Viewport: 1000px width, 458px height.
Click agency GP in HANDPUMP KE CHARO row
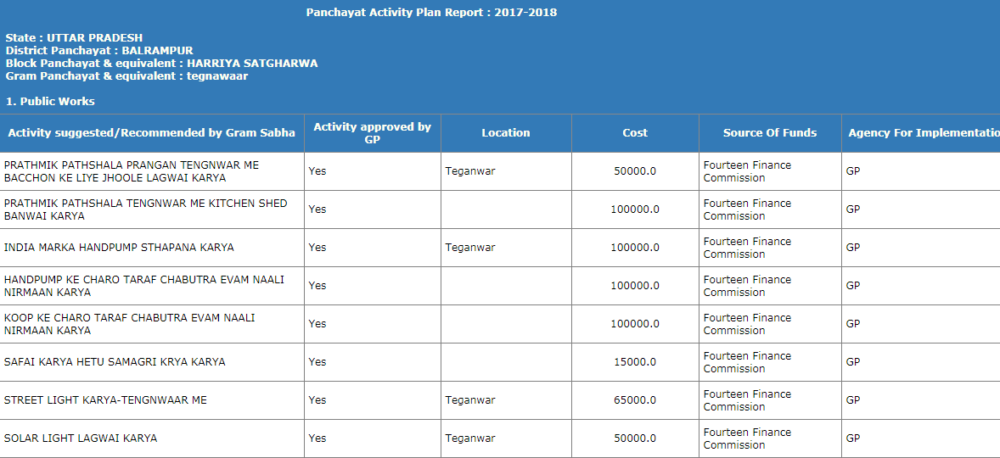click(x=853, y=286)
